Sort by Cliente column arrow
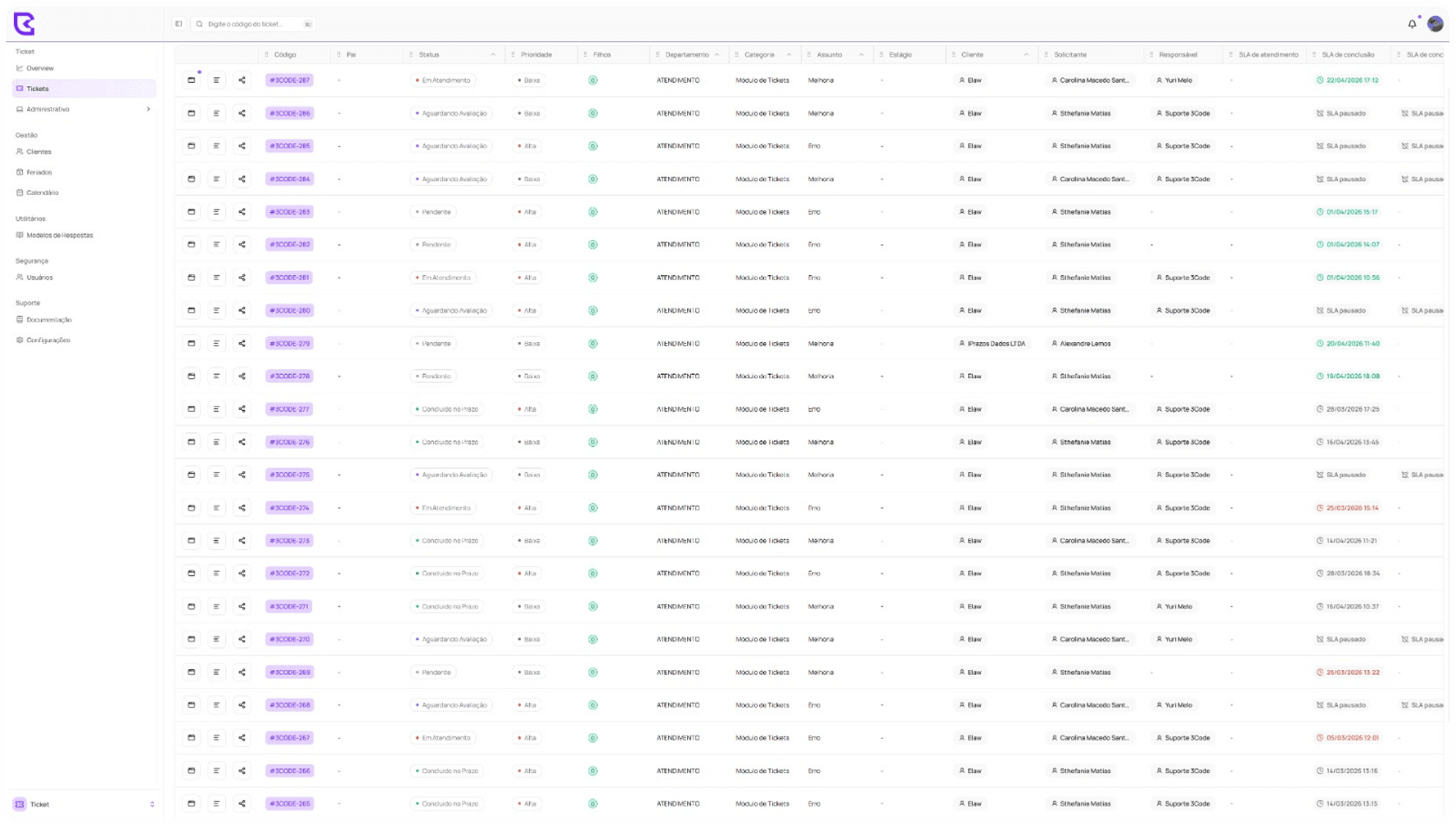 coord(1026,54)
